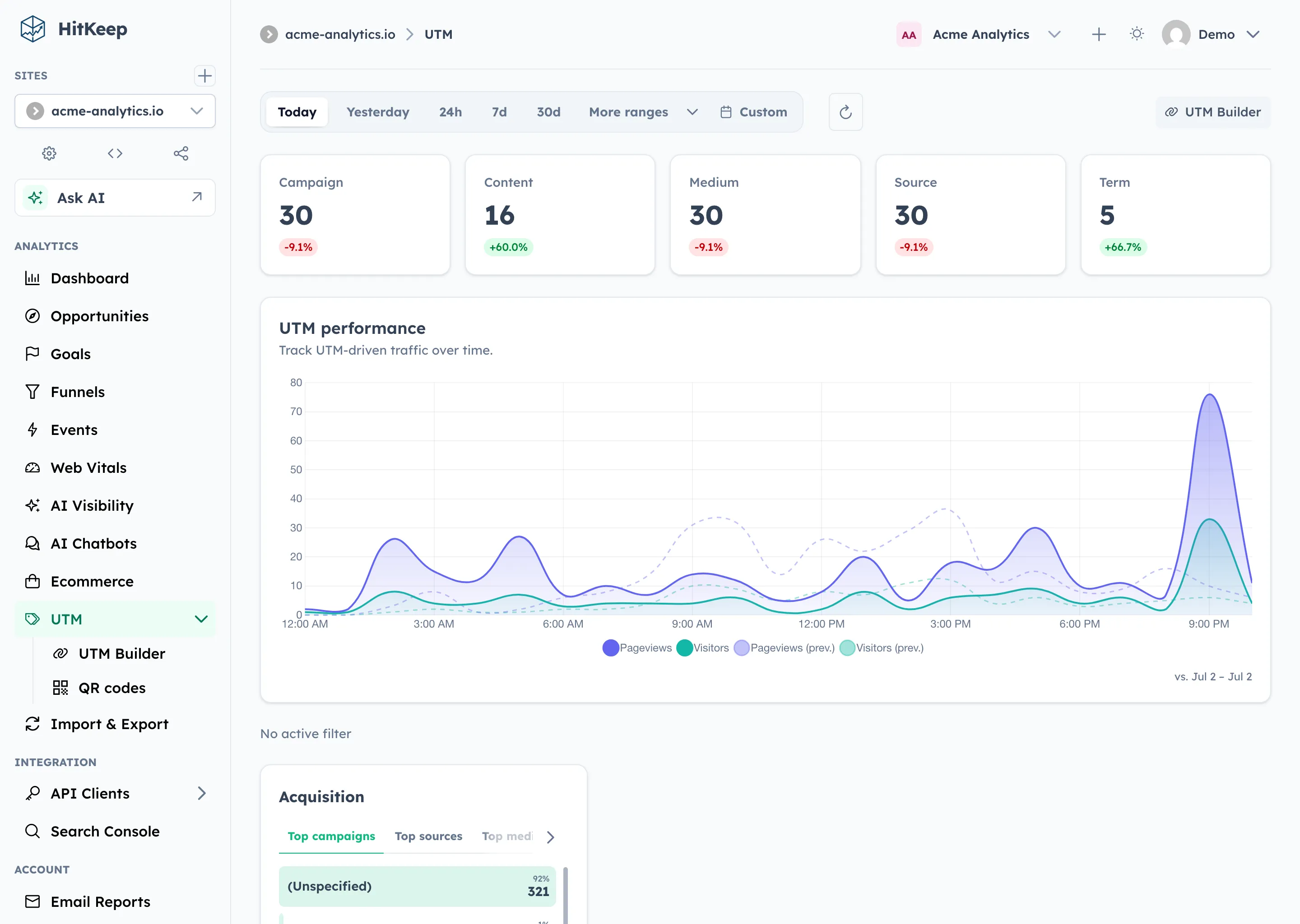Click acme-analytics.io breadcrumb link
The height and width of the screenshot is (924, 1300).
tap(340, 34)
